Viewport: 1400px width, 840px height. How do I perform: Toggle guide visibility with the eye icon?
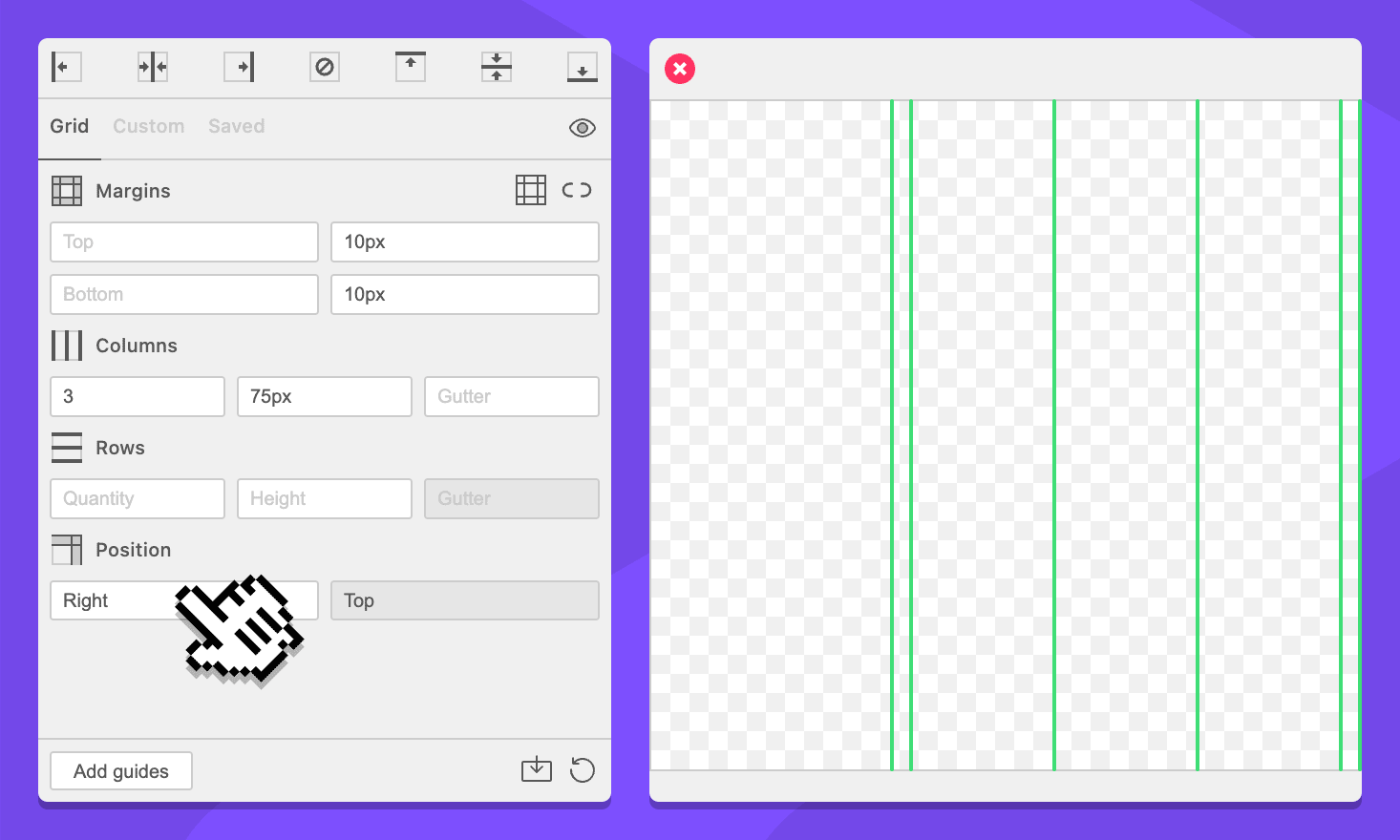(583, 128)
